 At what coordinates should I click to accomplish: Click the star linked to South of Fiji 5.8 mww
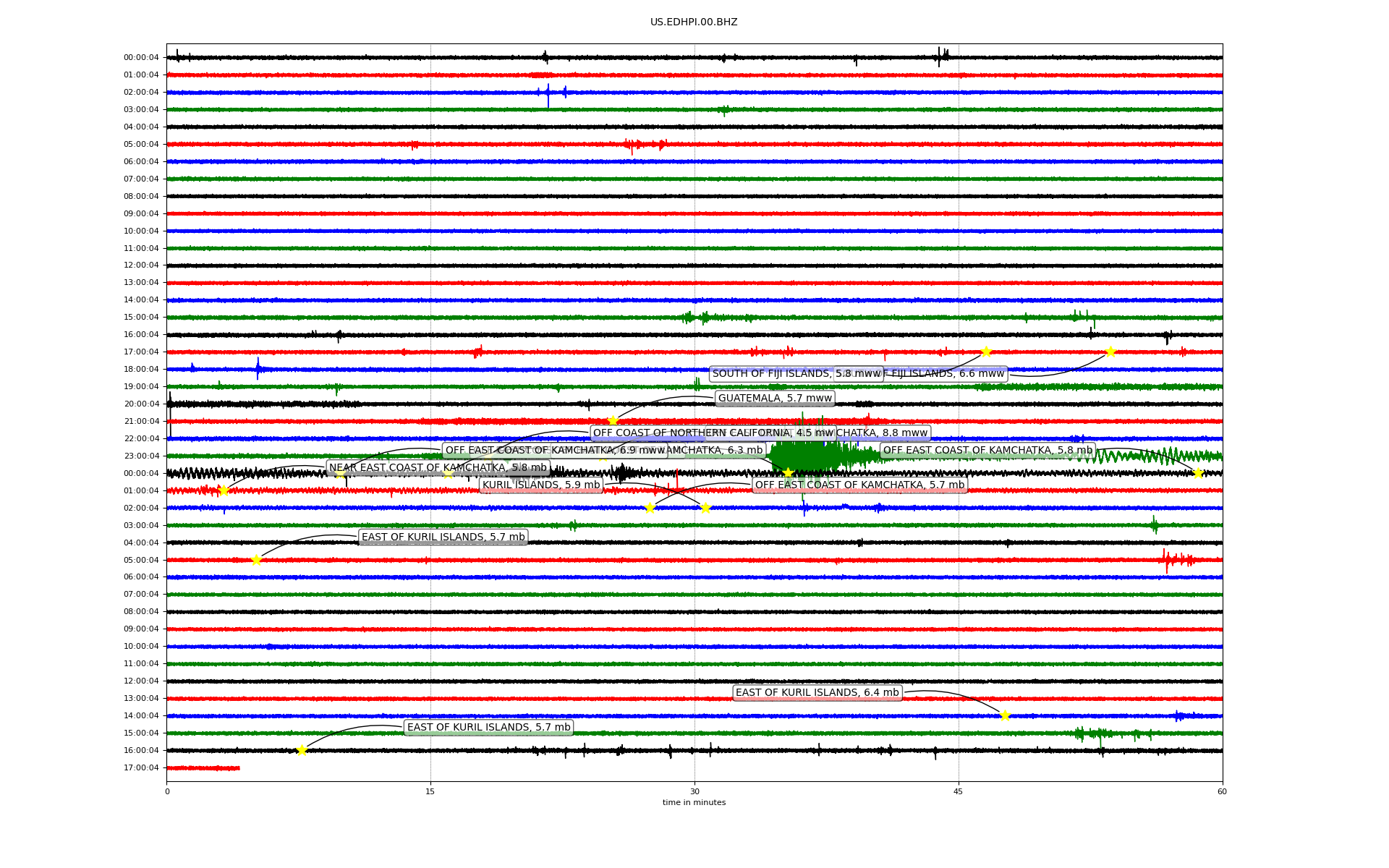point(986,352)
